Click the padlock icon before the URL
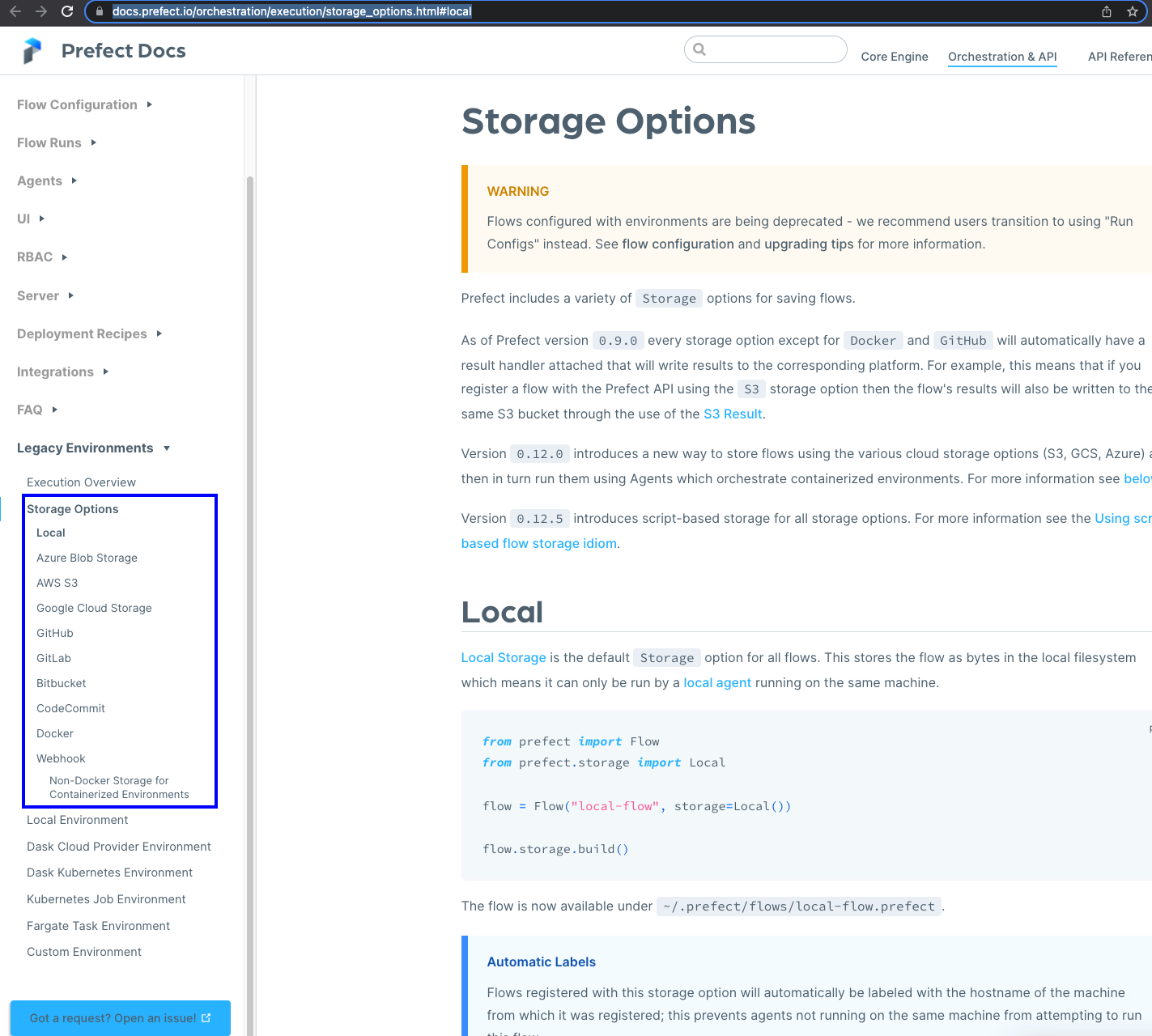Viewport: 1152px width, 1036px height. [x=99, y=11]
